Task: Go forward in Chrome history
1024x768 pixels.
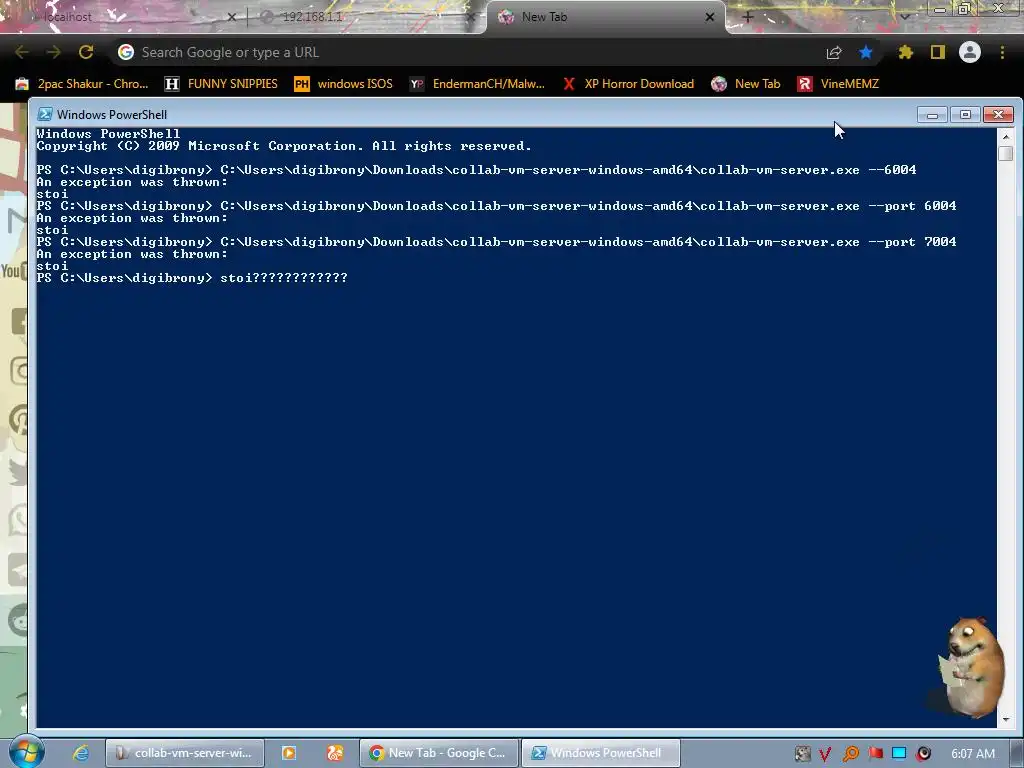Action: (x=54, y=52)
